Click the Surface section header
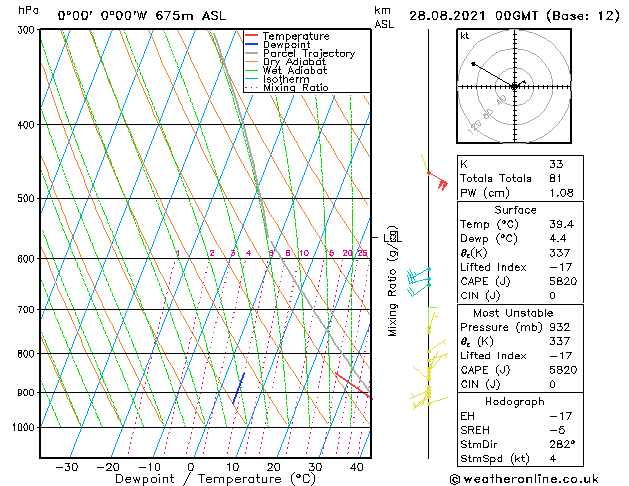Viewport: 629px width, 486px height. click(515, 210)
